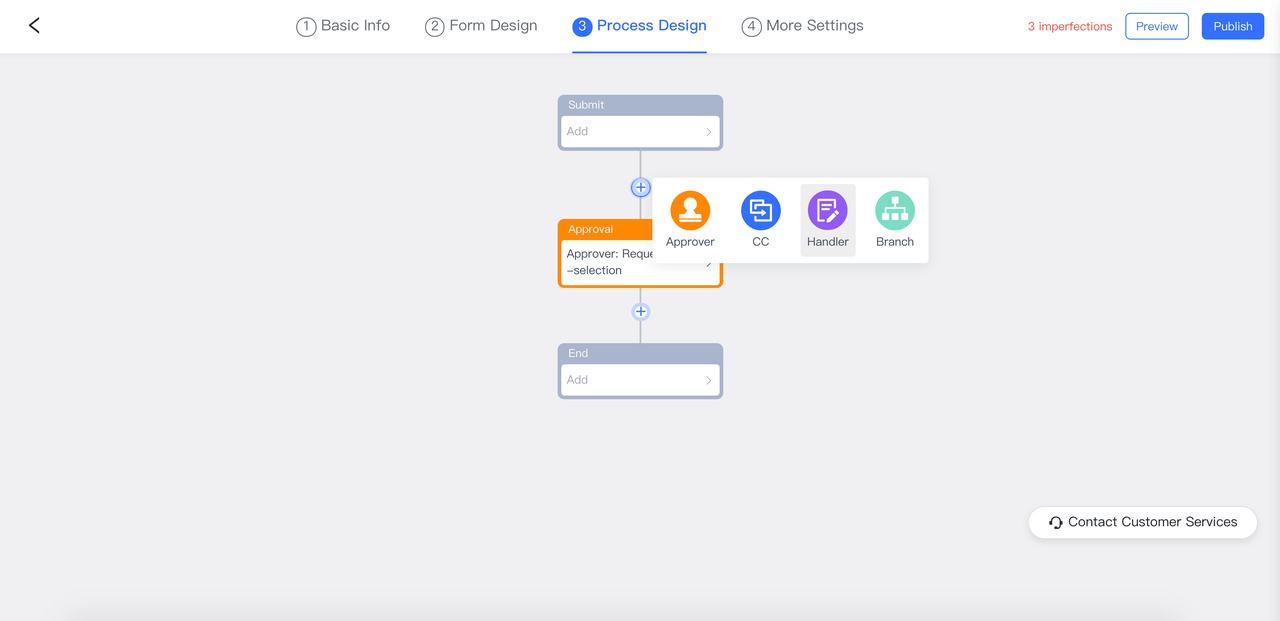Image resolution: width=1280 pixels, height=621 pixels.
Task: Open the Approver selection text in Approval node
Action: 606,262
